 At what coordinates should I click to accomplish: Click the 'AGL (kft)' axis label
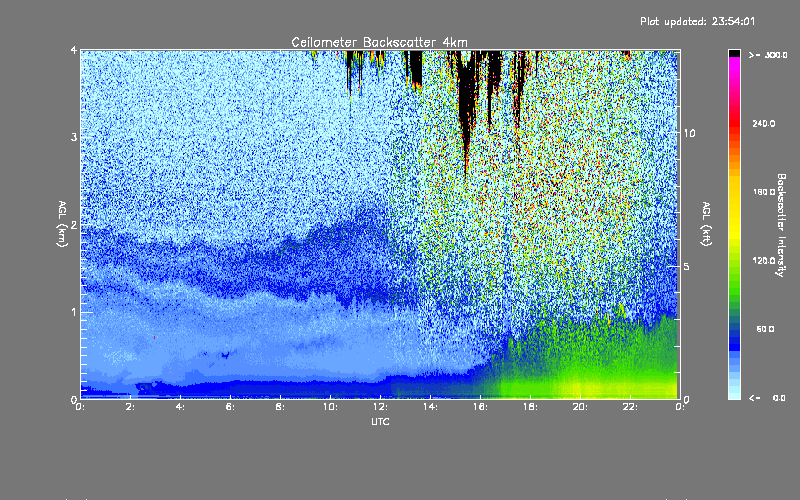706,224
